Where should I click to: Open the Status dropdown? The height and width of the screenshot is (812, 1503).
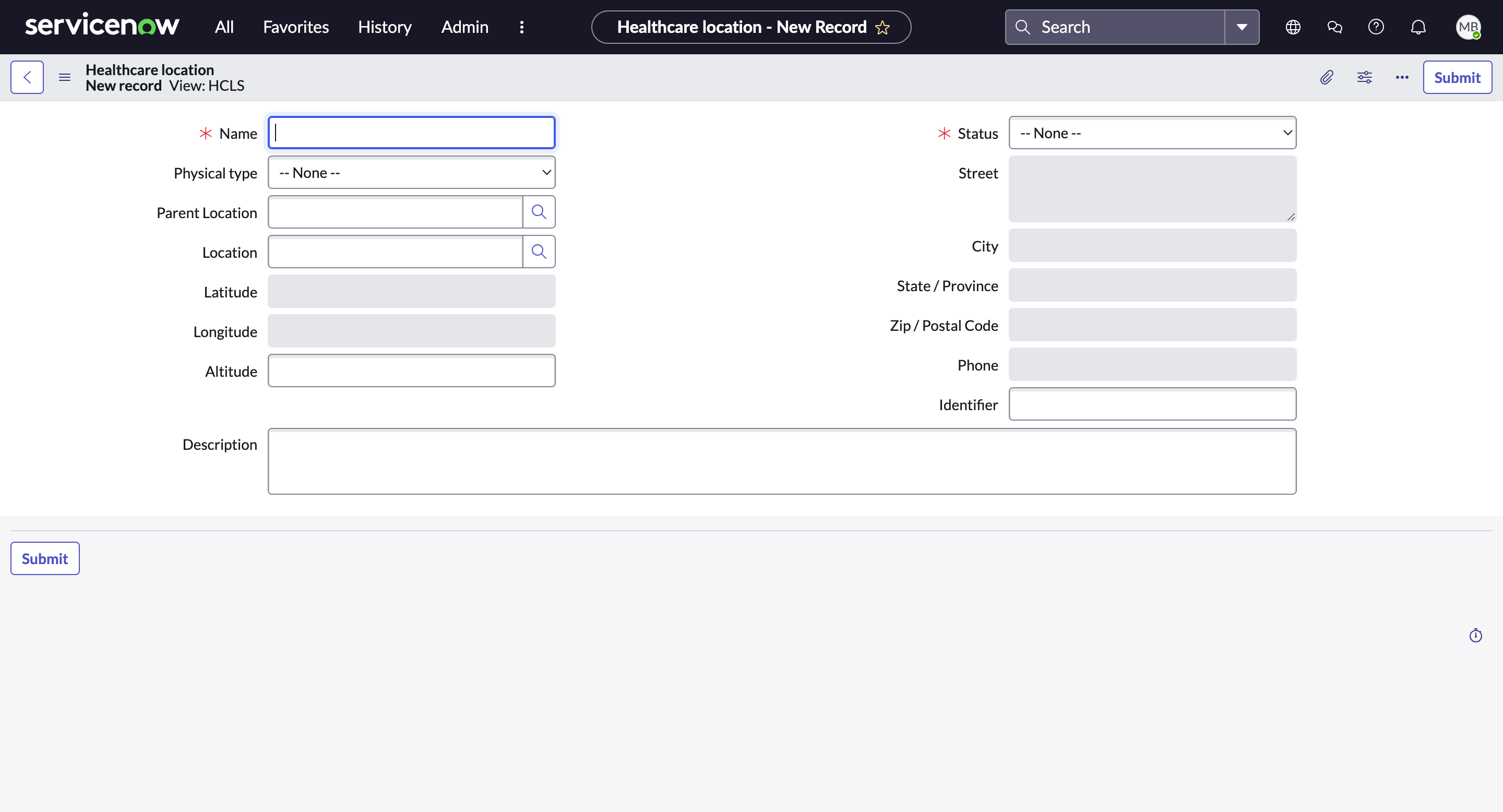1152,133
